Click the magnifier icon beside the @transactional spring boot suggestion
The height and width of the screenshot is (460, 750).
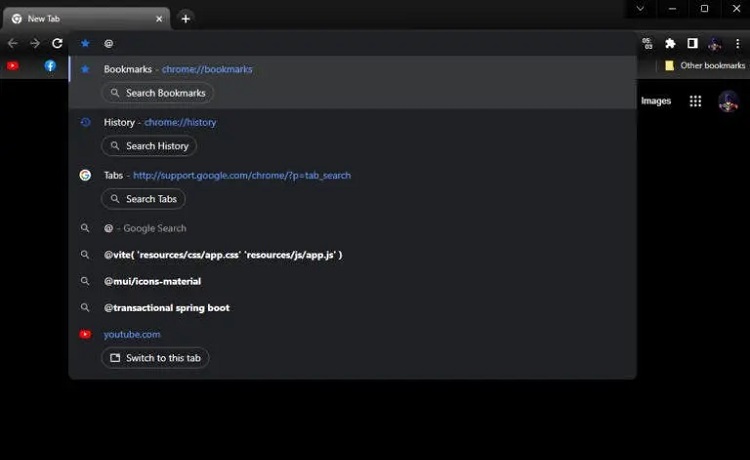(85, 308)
